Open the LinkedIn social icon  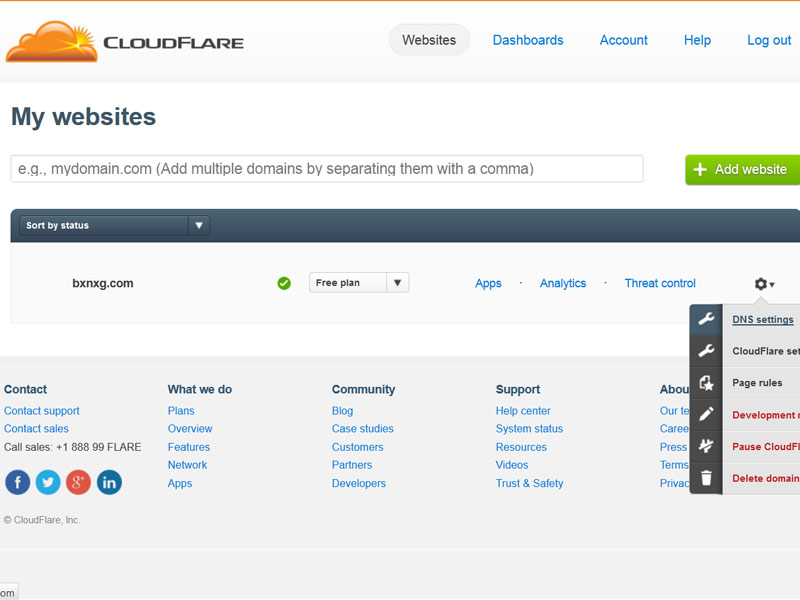[109, 482]
